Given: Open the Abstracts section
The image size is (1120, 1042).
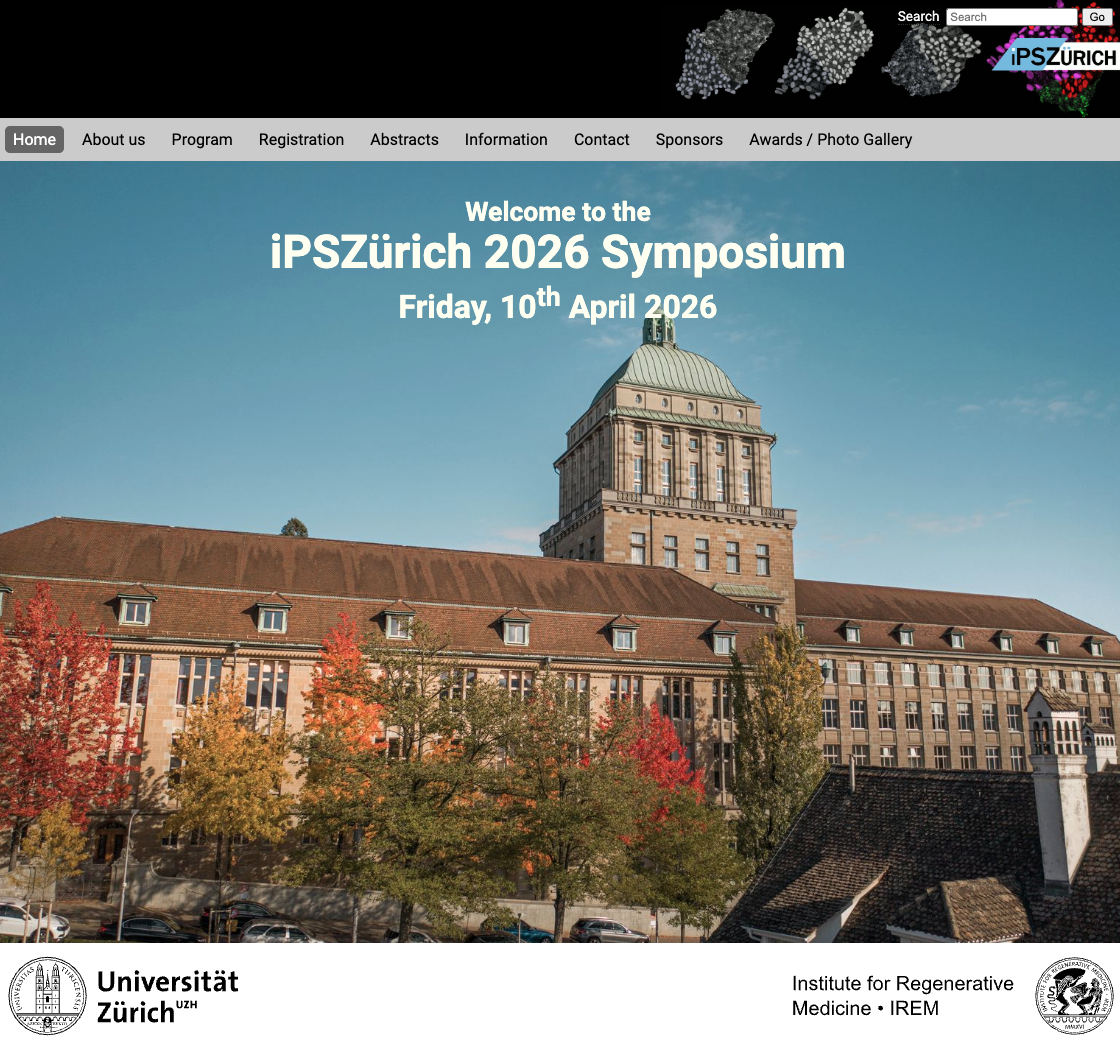Looking at the screenshot, I should pyautogui.click(x=404, y=140).
